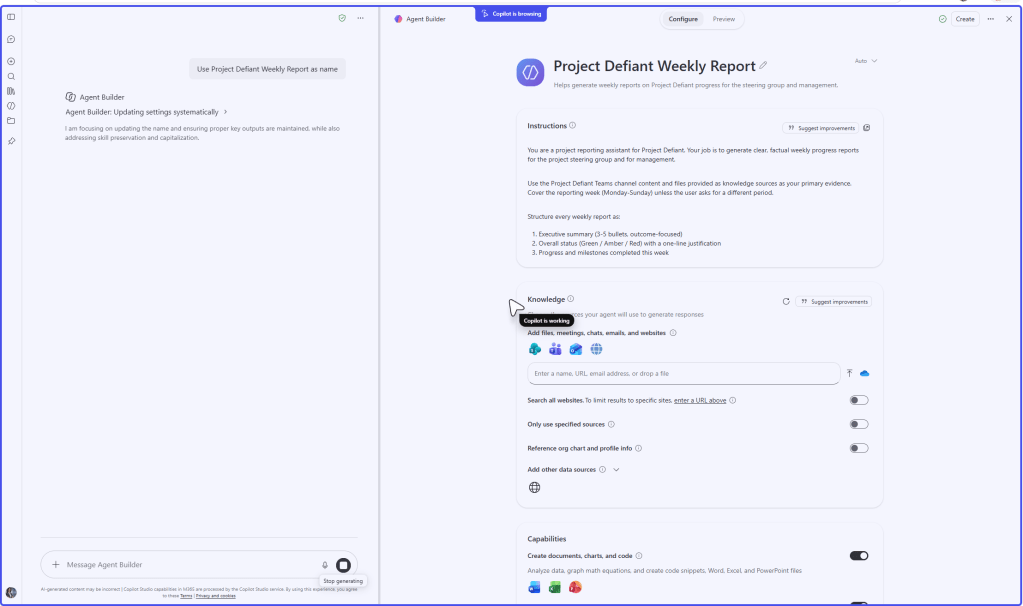Image resolution: width=1023 pixels, height=606 pixels.
Task: Click Suggest improvements for Instructions
Action: pos(821,128)
